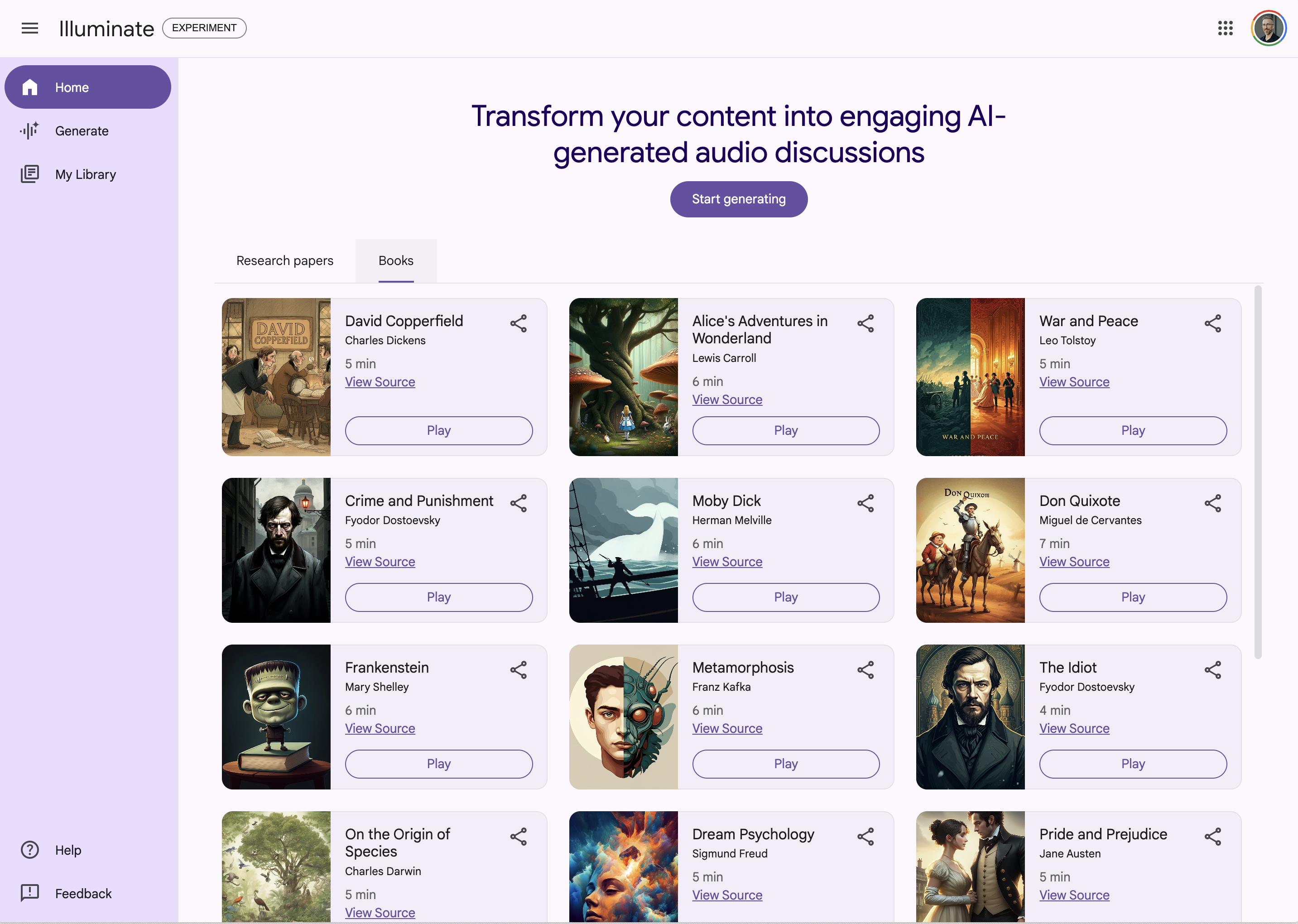Viewport: 1298px width, 924px height.
Task: Open the Feedback option
Action: pyautogui.click(x=82, y=893)
